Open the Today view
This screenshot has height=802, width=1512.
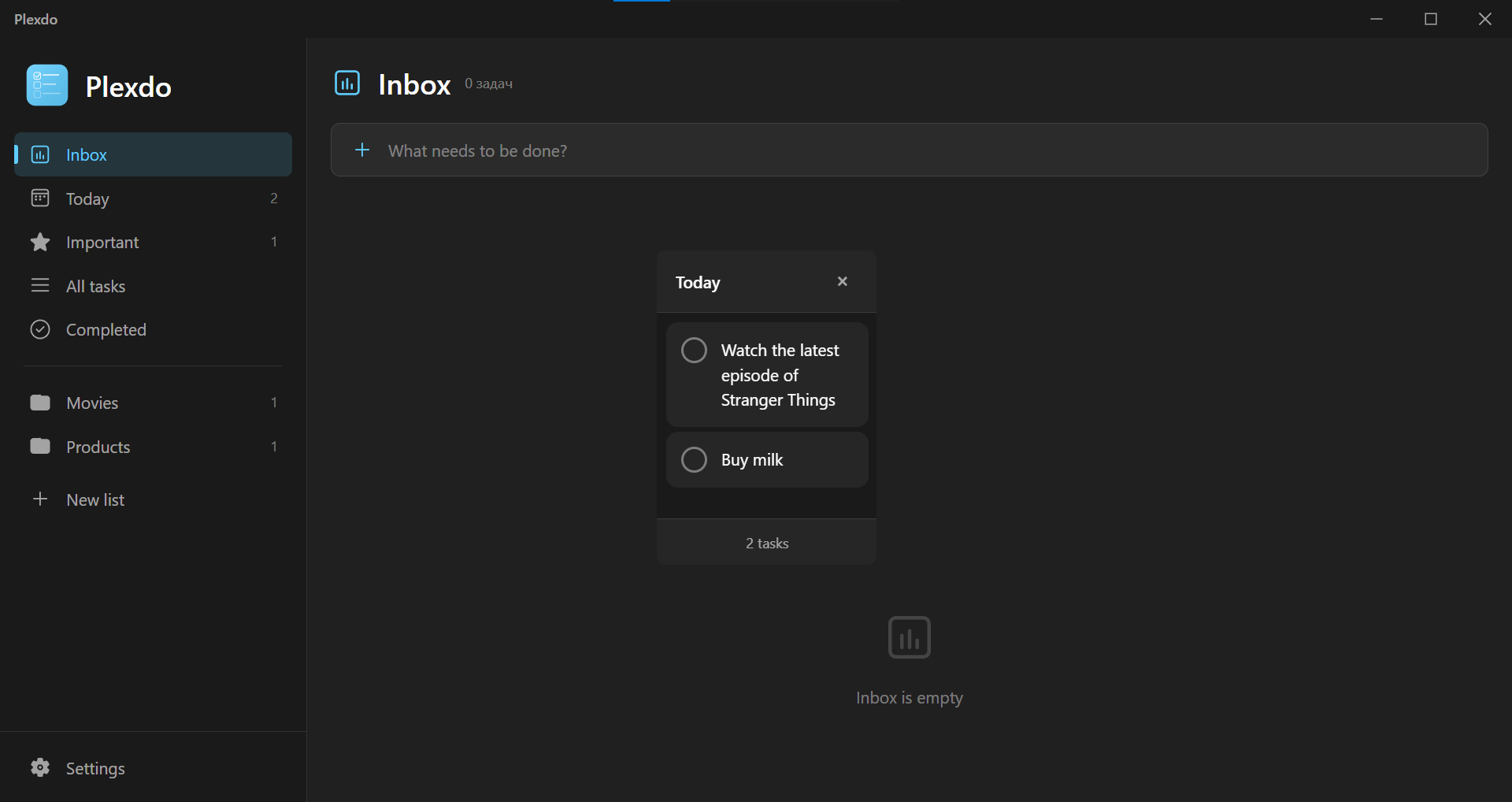(87, 199)
